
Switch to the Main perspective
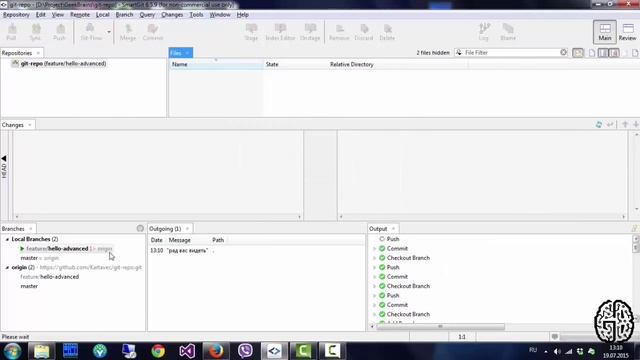click(604, 32)
